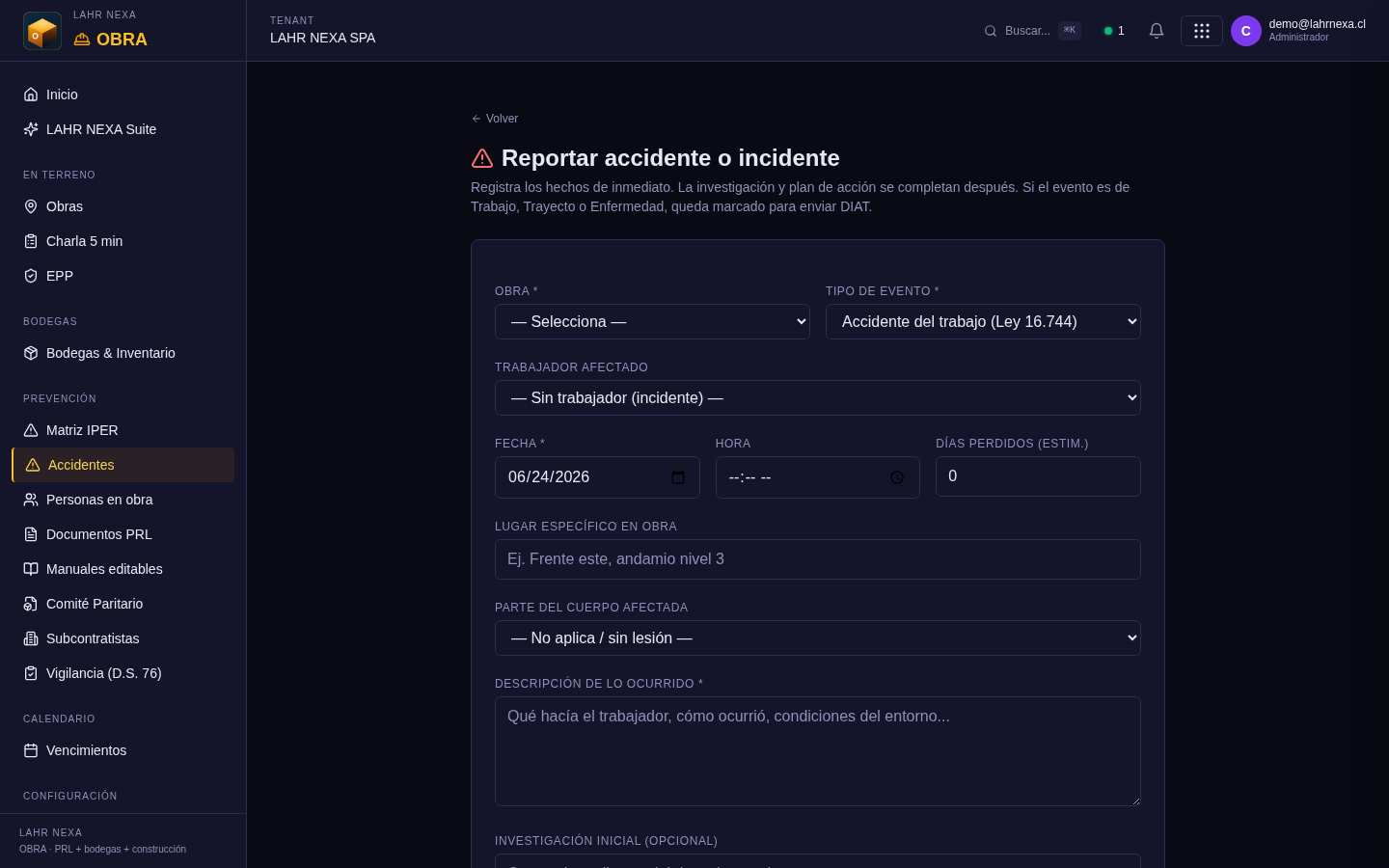Click the clipboard-check icon for Vigilancia
The width and height of the screenshot is (1389, 868).
click(31, 673)
